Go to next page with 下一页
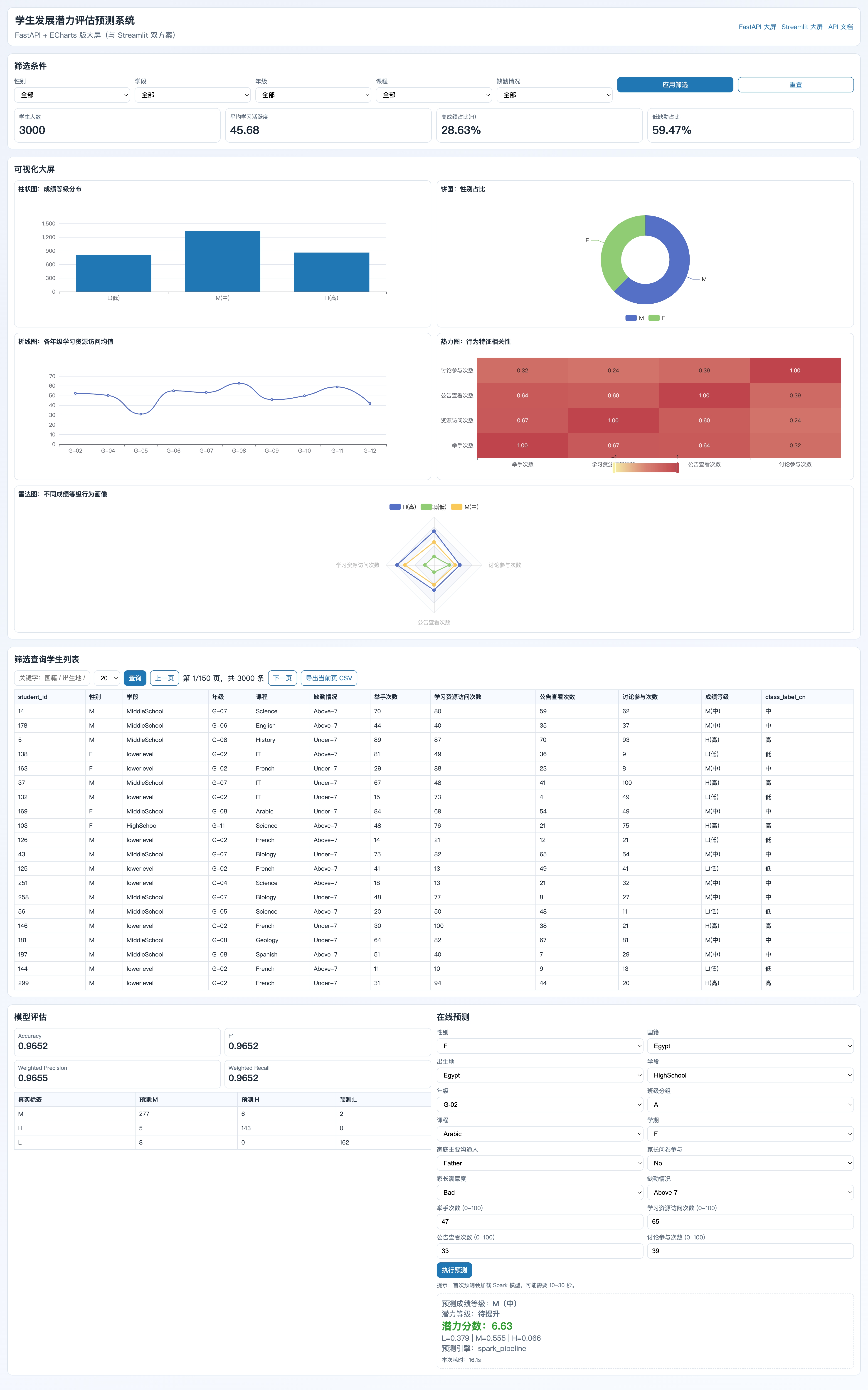 pyautogui.click(x=282, y=678)
